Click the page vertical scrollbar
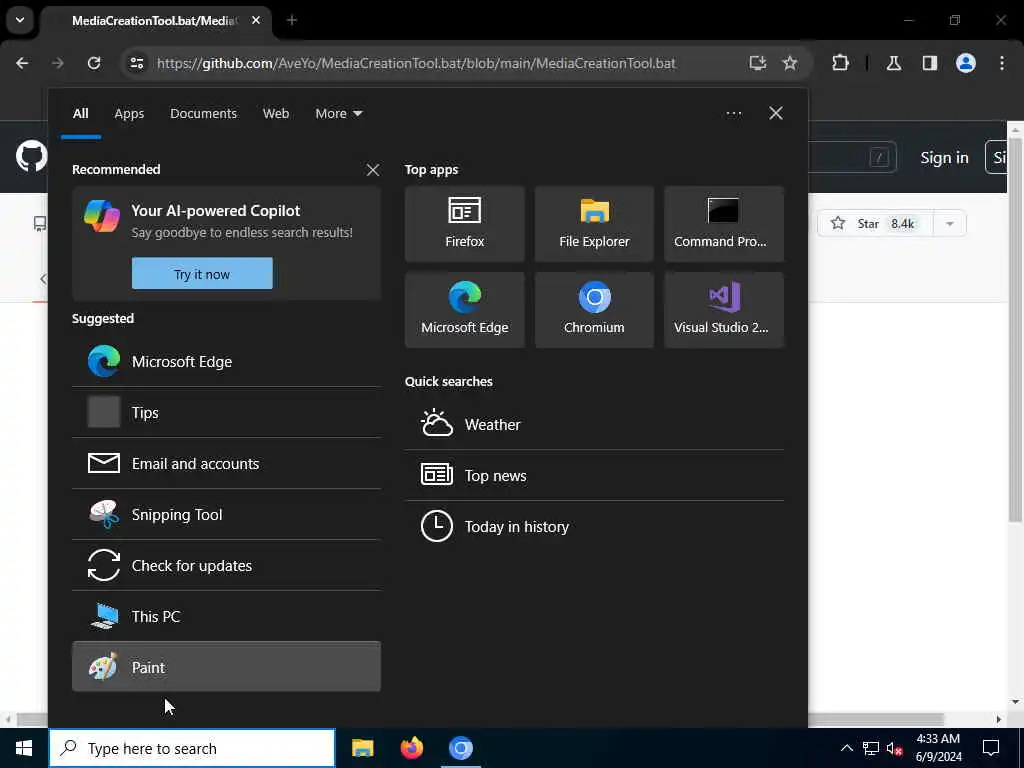The width and height of the screenshot is (1024, 768). coord(1015,328)
